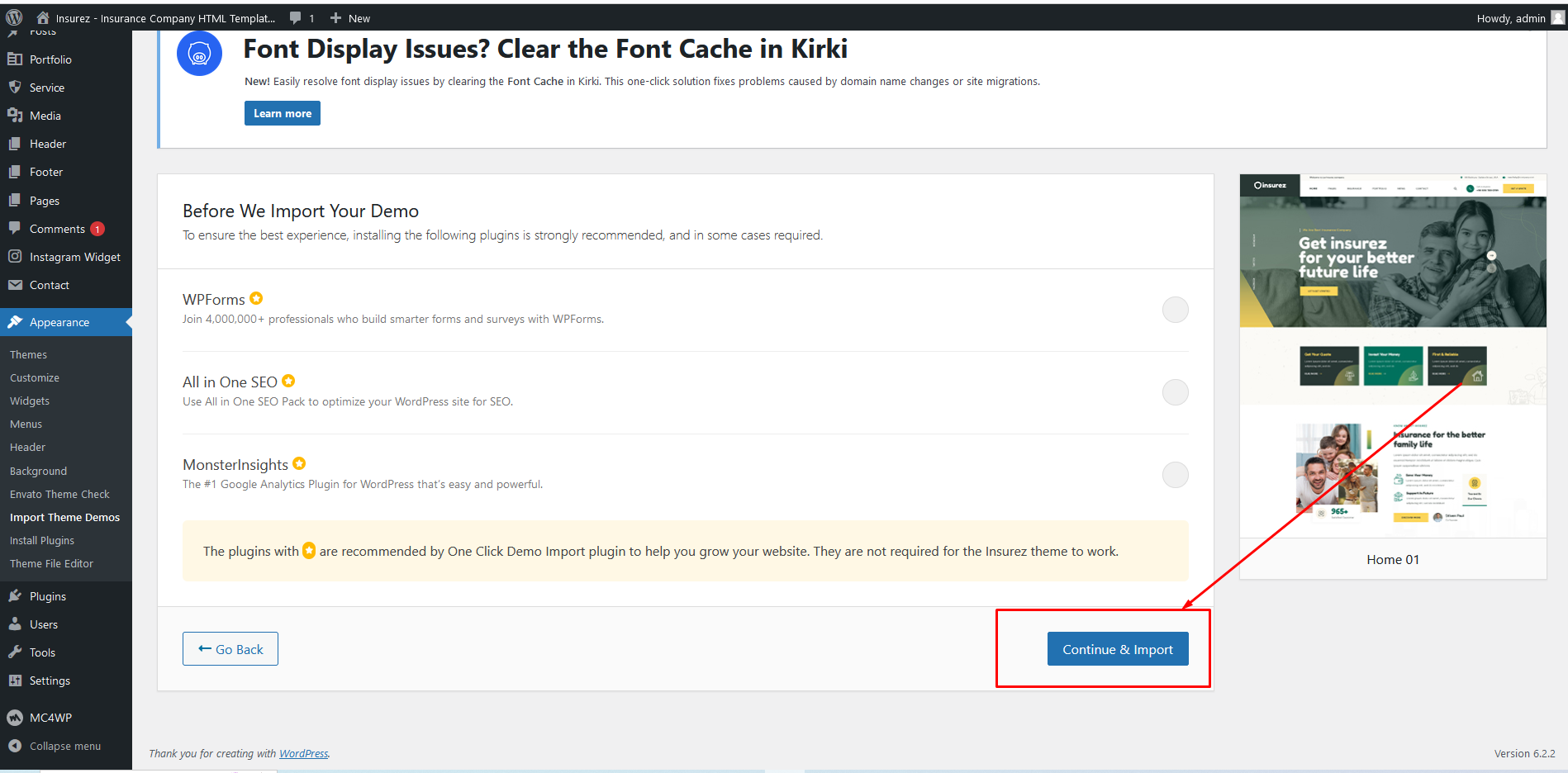Toggle the All in One SEO plugin checkbox
This screenshot has height=773, width=1568.
1175,392
